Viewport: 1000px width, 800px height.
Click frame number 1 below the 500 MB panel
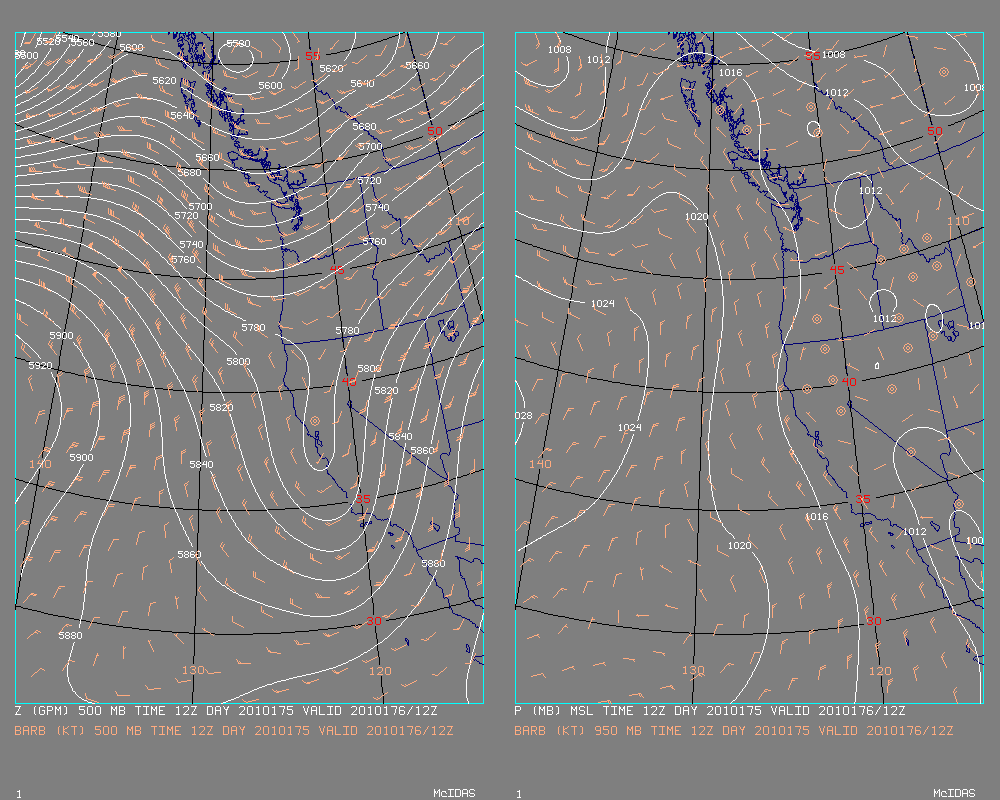[x=18, y=794]
